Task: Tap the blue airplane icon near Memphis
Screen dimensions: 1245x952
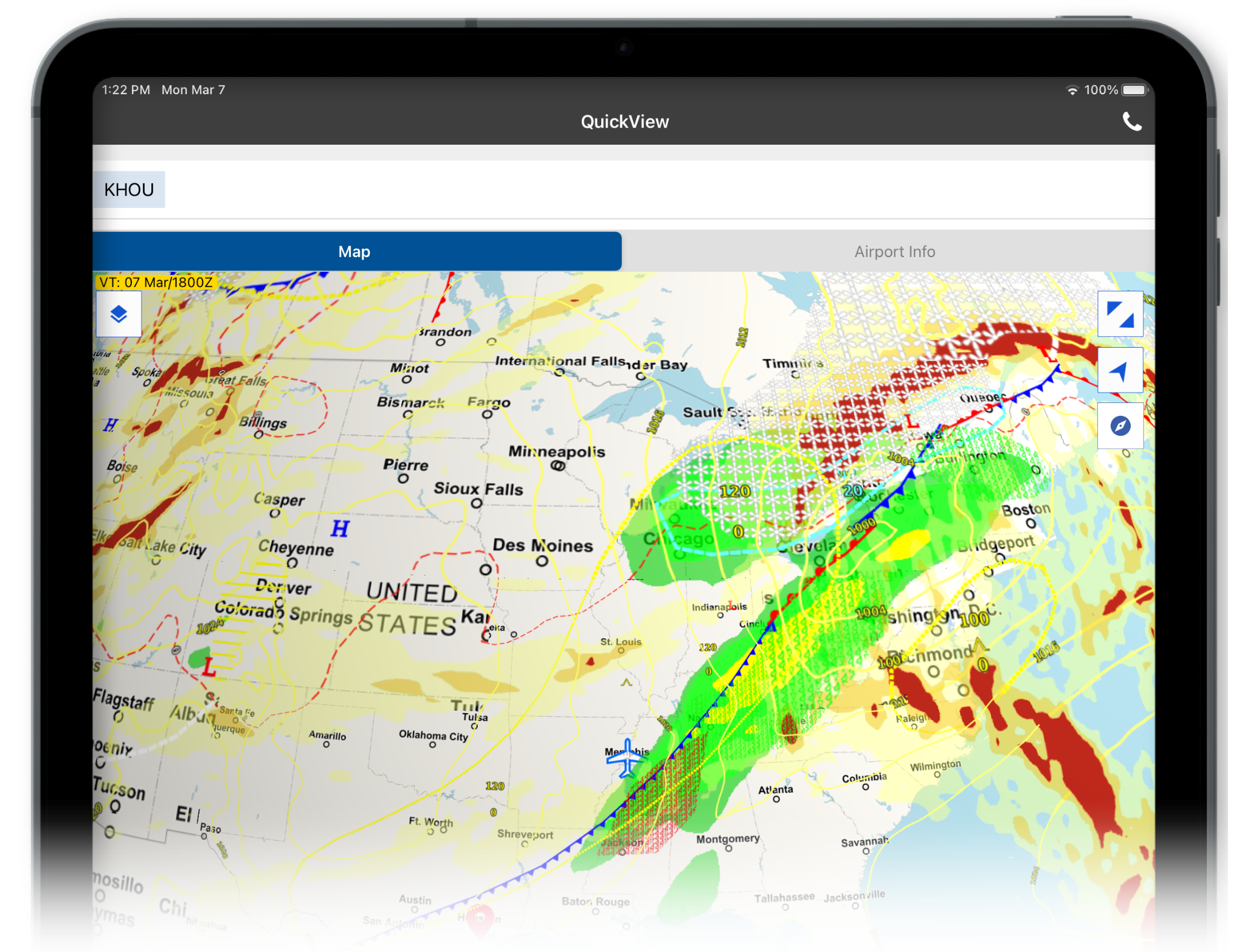Action: (x=627, y=759)
